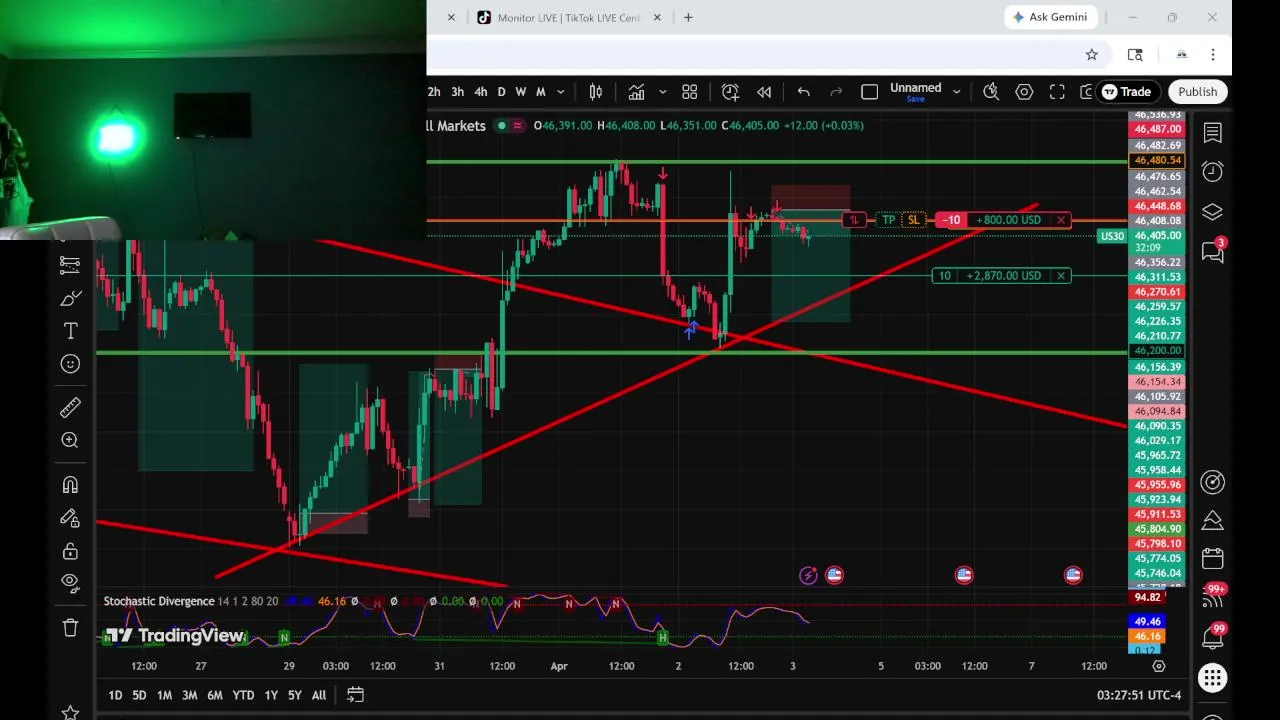Start bar replay with the rewind icon

764,92
